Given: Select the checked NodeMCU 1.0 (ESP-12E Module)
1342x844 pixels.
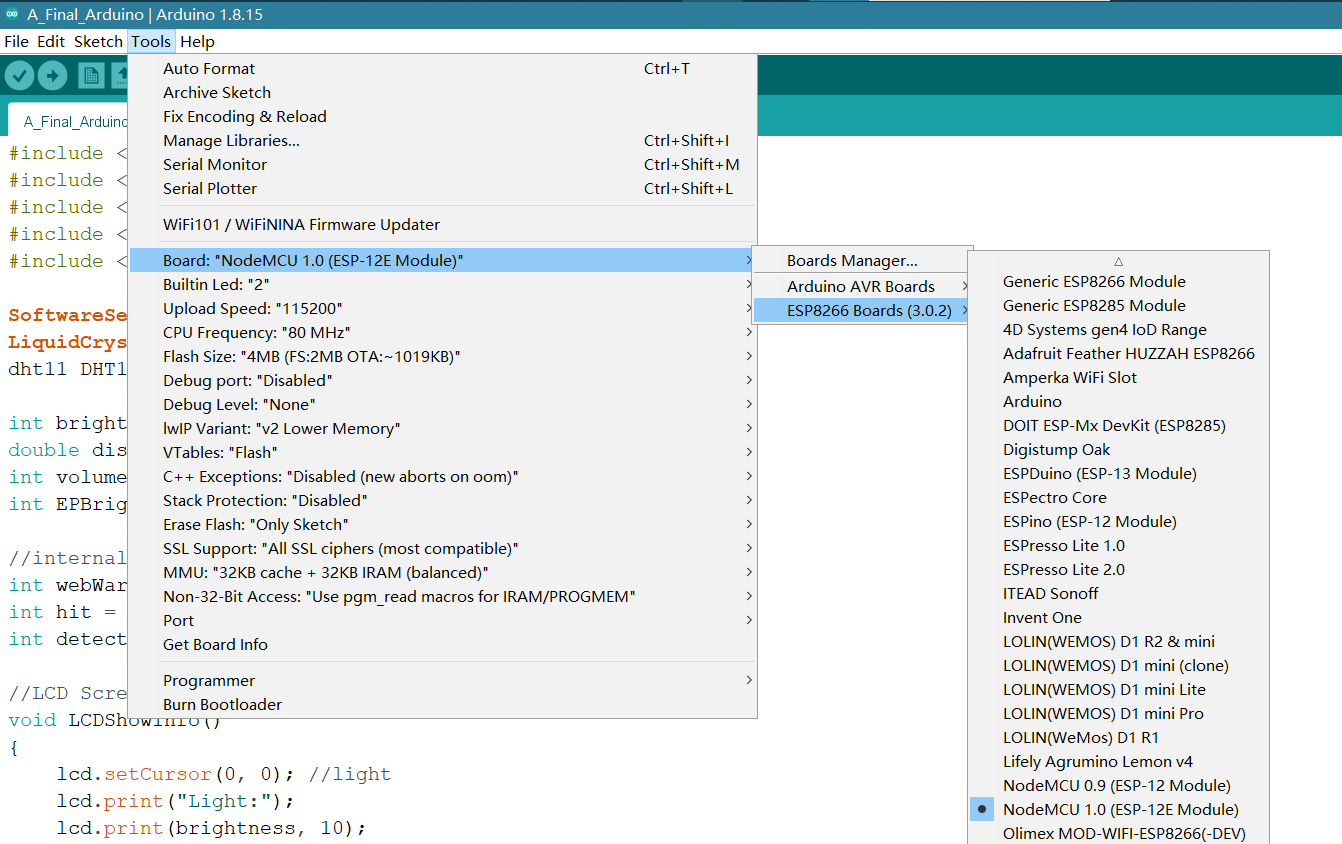Looking at the screenshot, I should click(x=1119, y=810).
